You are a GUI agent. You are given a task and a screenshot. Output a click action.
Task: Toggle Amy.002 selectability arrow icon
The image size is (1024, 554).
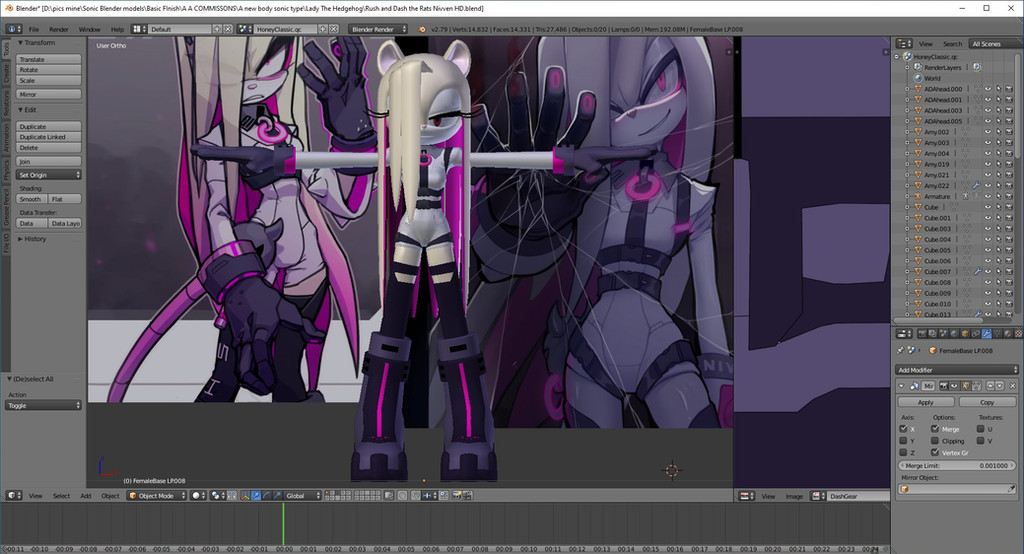(999, 132)
